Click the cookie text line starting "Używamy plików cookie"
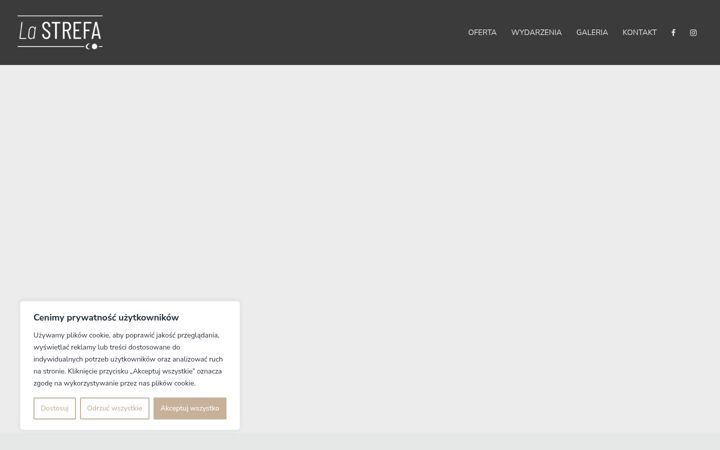This screenshot has height=450, width=720. [x=126, y=335]
